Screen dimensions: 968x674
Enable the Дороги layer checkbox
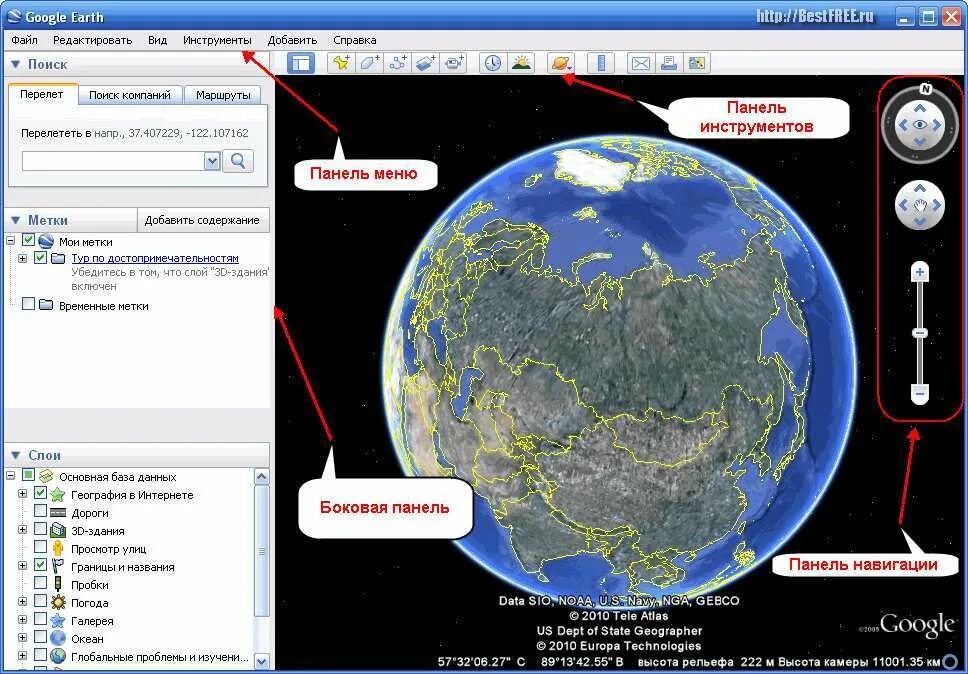pos(41,510)
